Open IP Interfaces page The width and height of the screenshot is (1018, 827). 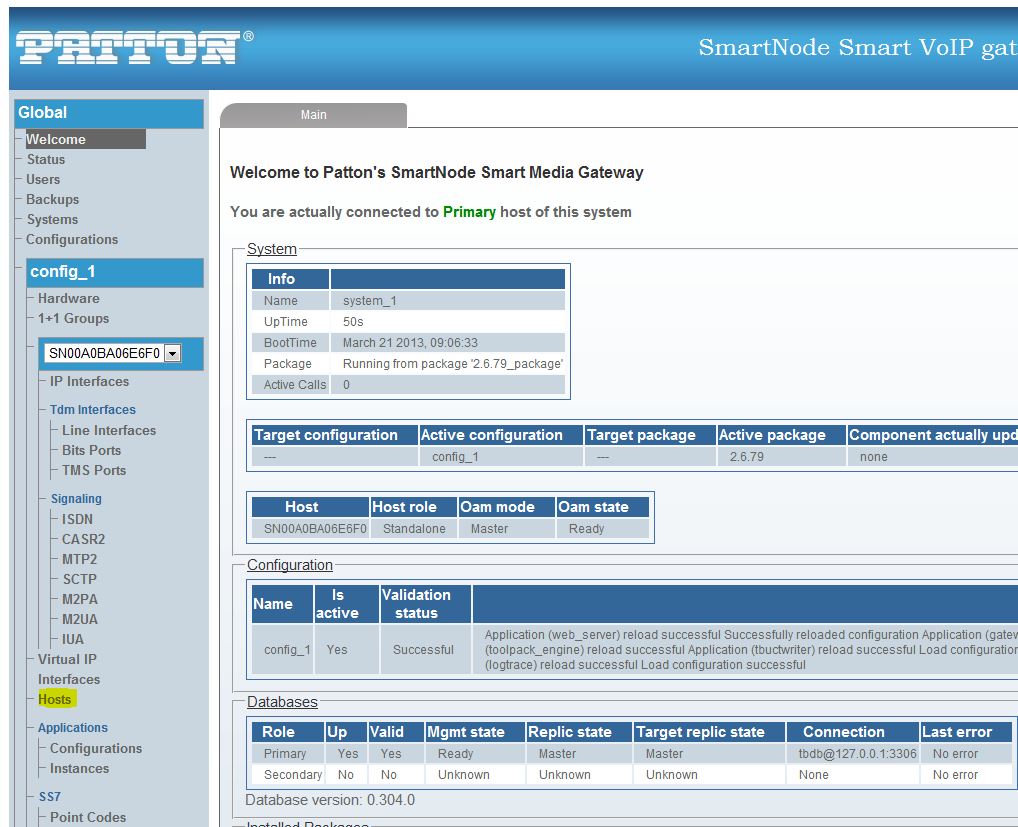click(x=90, y=382)
